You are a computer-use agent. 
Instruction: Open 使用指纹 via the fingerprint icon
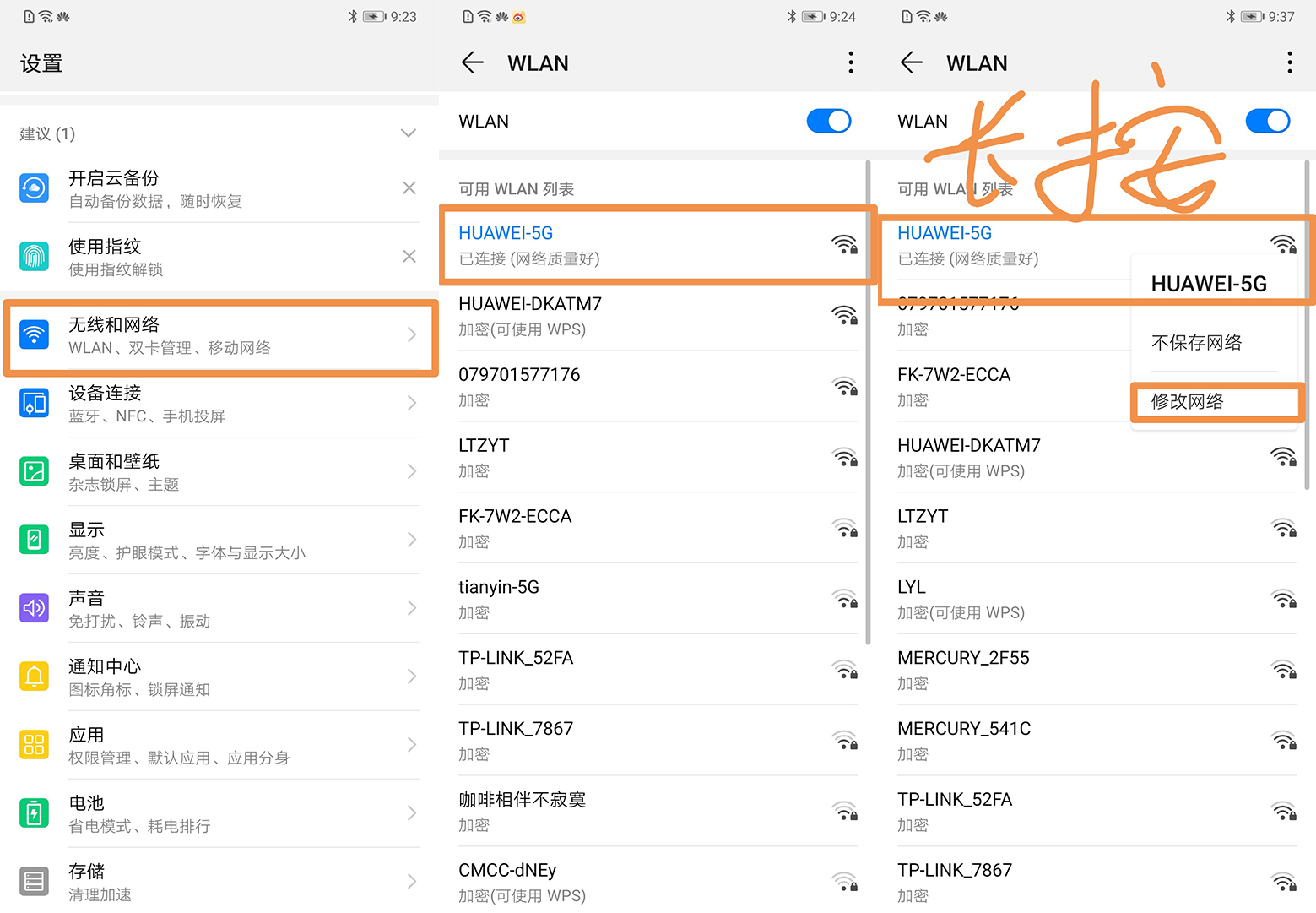coord(34,256)
